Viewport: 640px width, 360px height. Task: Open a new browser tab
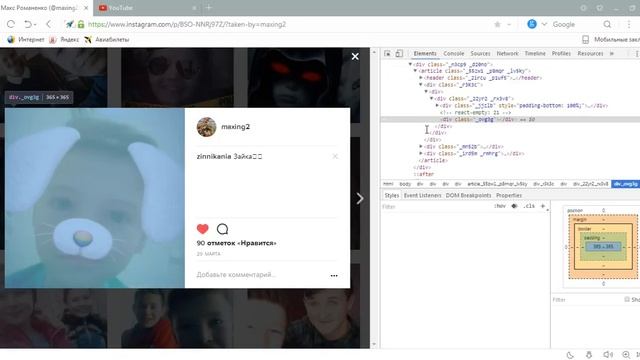point(209,7)
